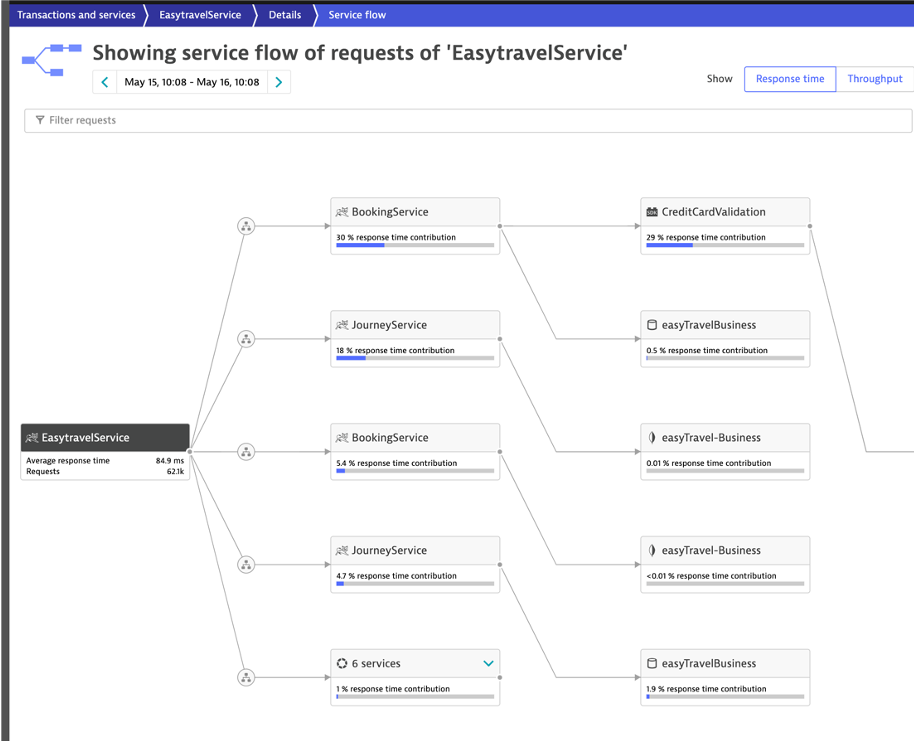This screenshot has width=914, height=741.
Task: Click the CreditCardValidation service icon
Action: pyautogui.click(x=652, y=212)
